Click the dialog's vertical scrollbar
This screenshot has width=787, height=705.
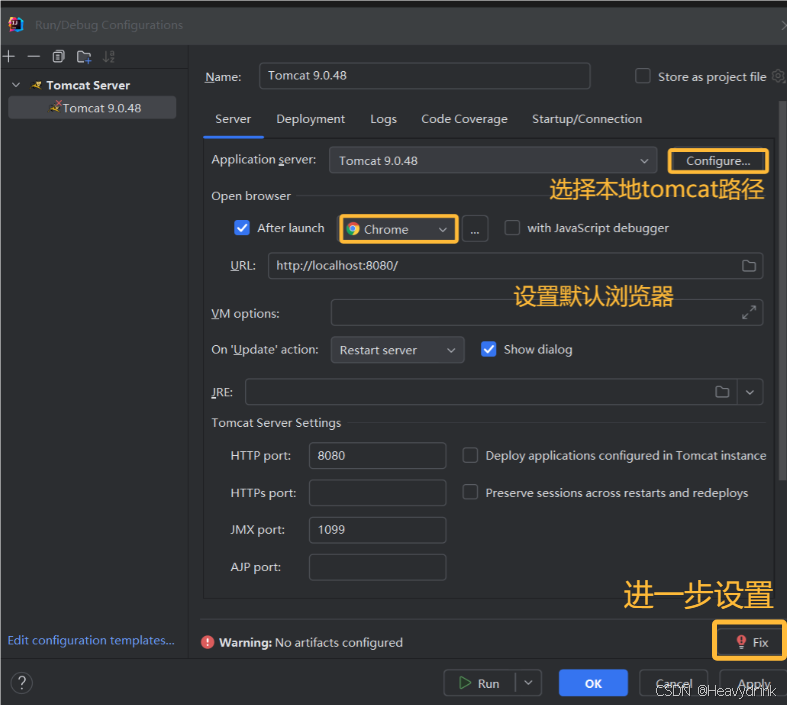(x=782, y=291)
